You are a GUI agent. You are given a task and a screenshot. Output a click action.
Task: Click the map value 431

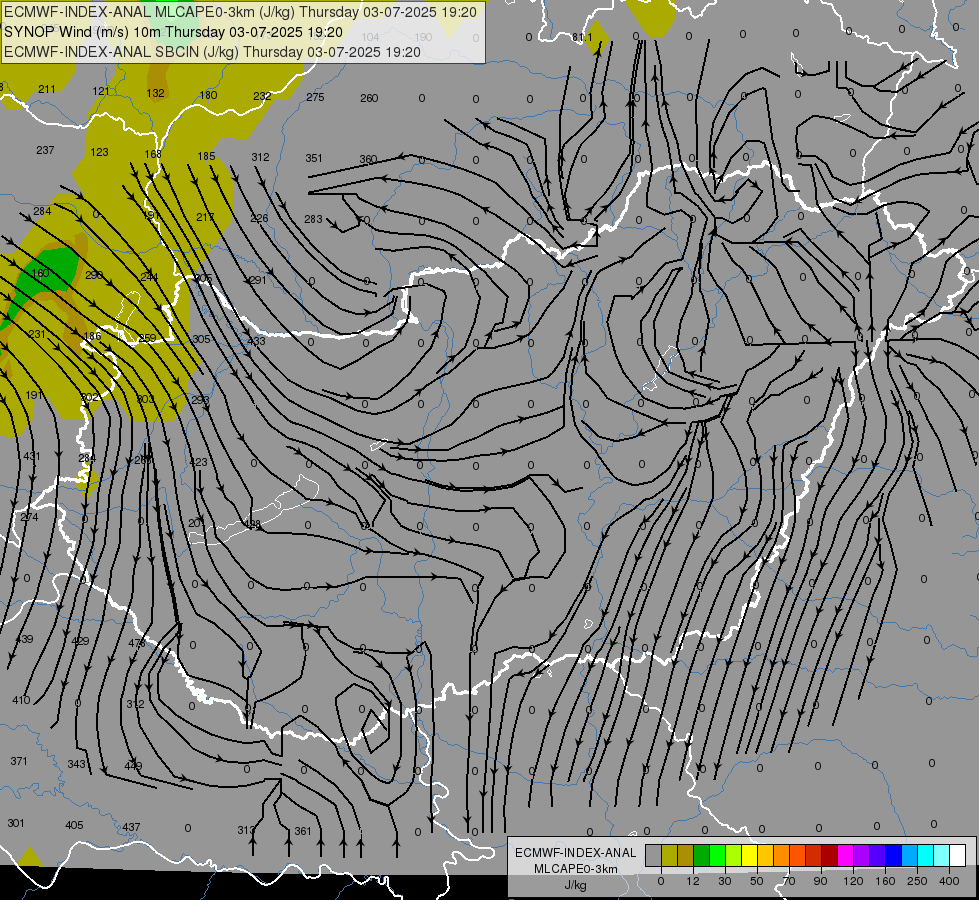tap(32, 457)
